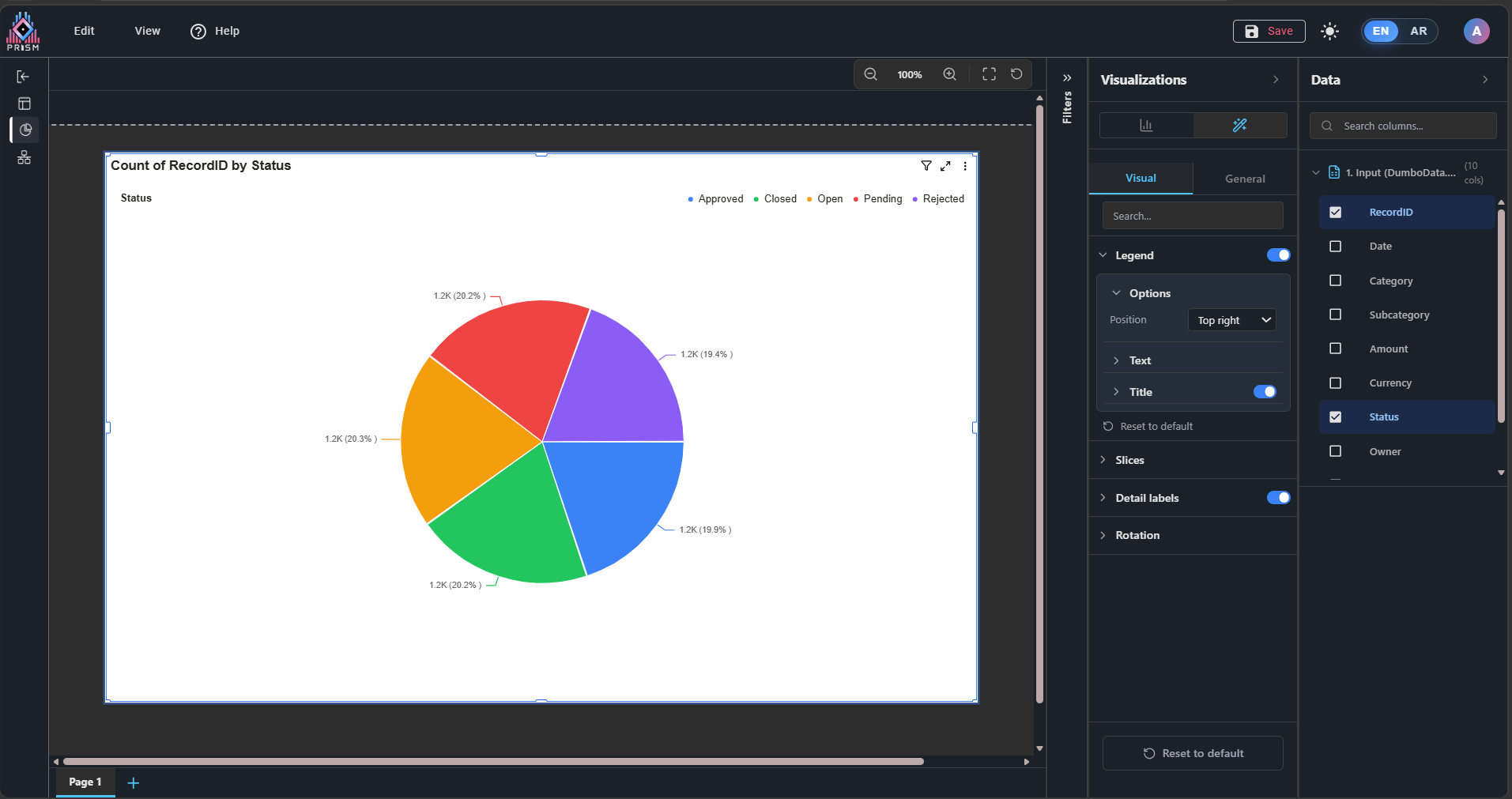1512x799 pixels.
Task: Open the format visual wand tab
Action: point(1239,125)
